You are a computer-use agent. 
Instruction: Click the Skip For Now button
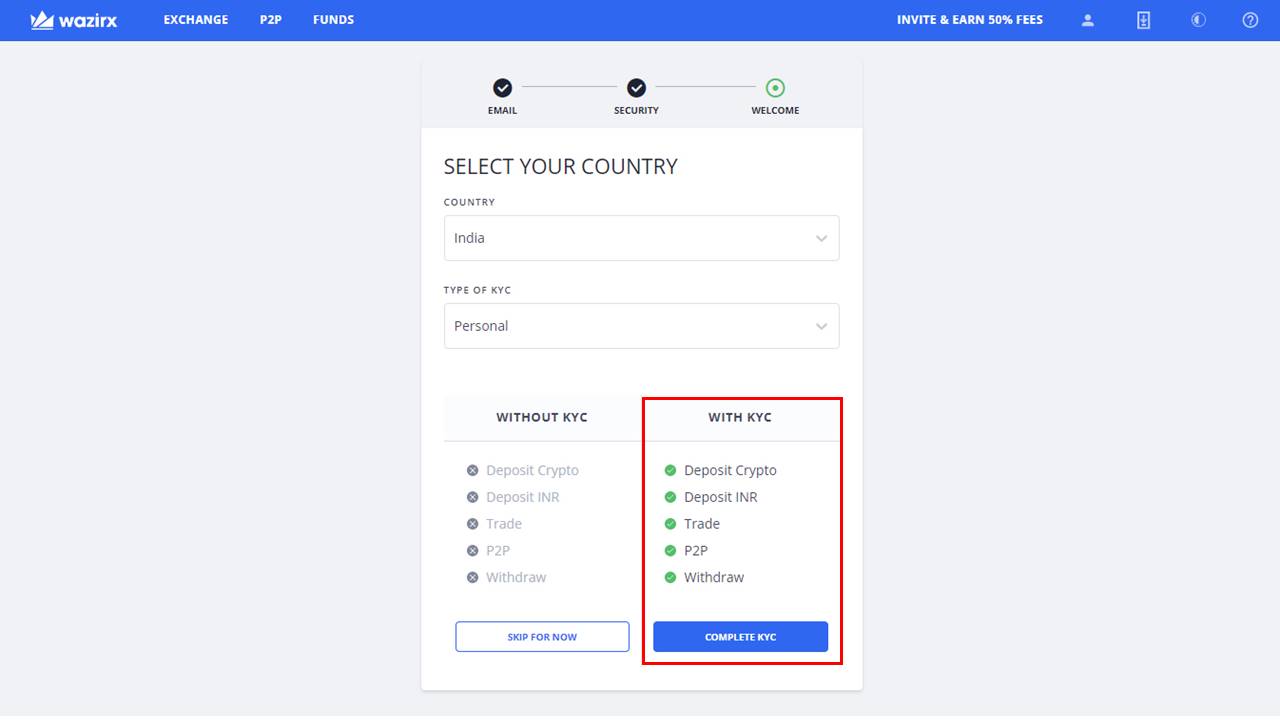542,637
